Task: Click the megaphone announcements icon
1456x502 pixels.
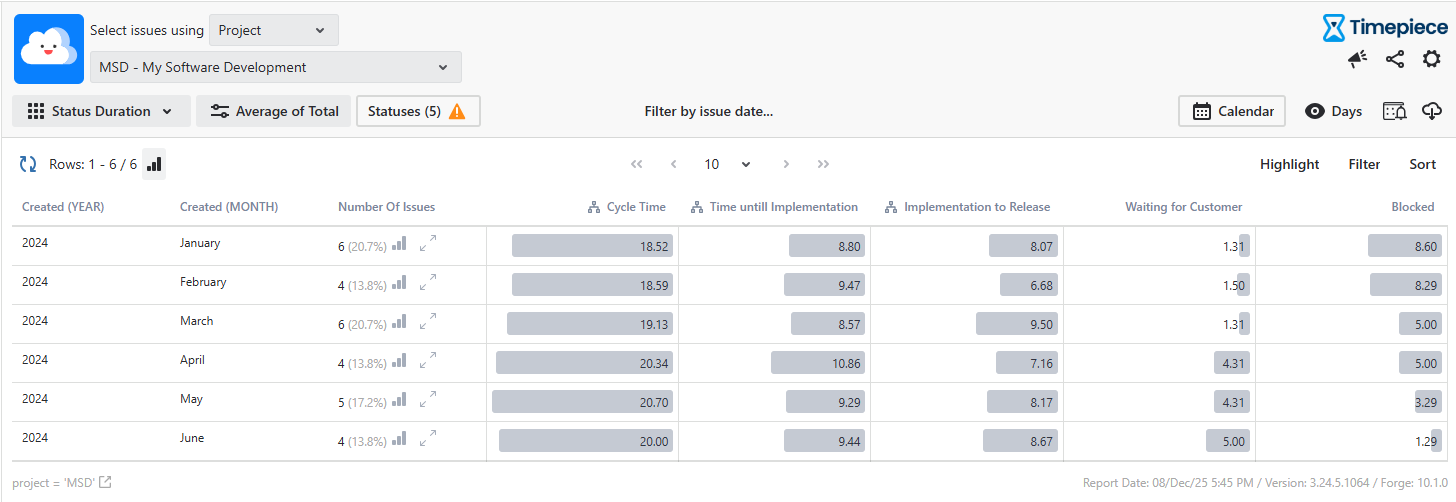Action: (1357, 60)
